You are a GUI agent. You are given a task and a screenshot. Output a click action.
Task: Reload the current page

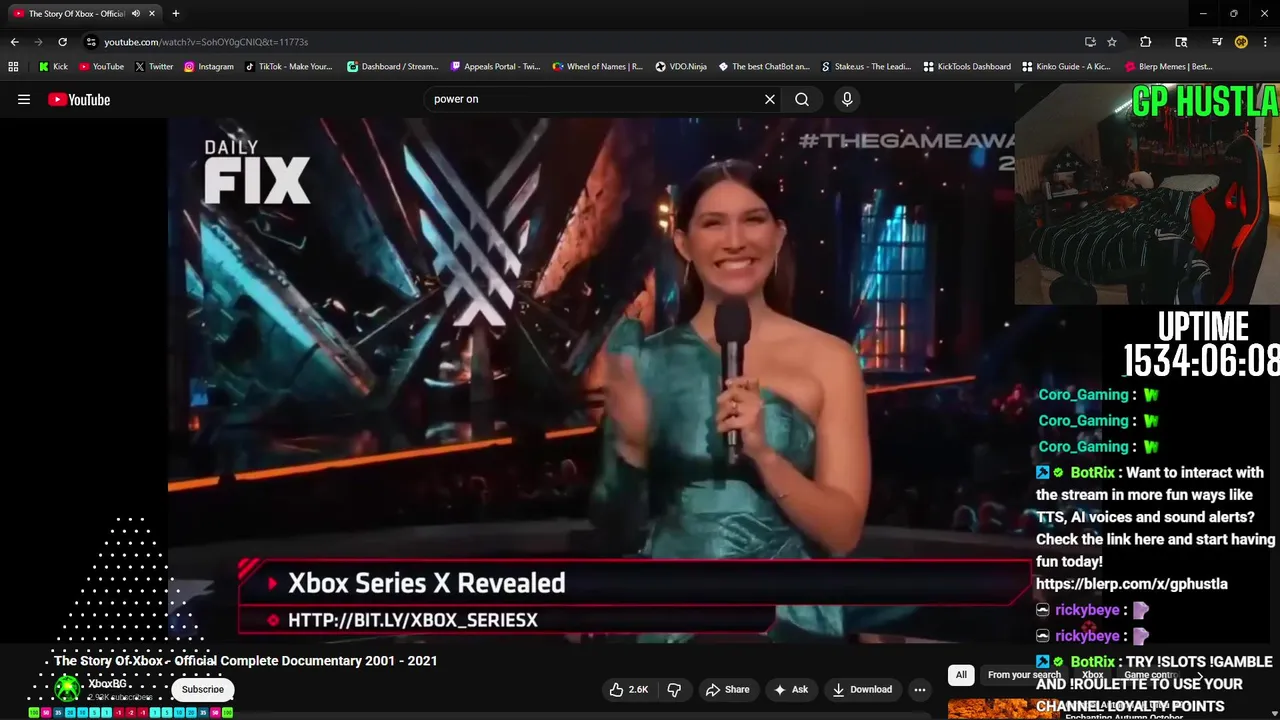[x=62, y=42]
